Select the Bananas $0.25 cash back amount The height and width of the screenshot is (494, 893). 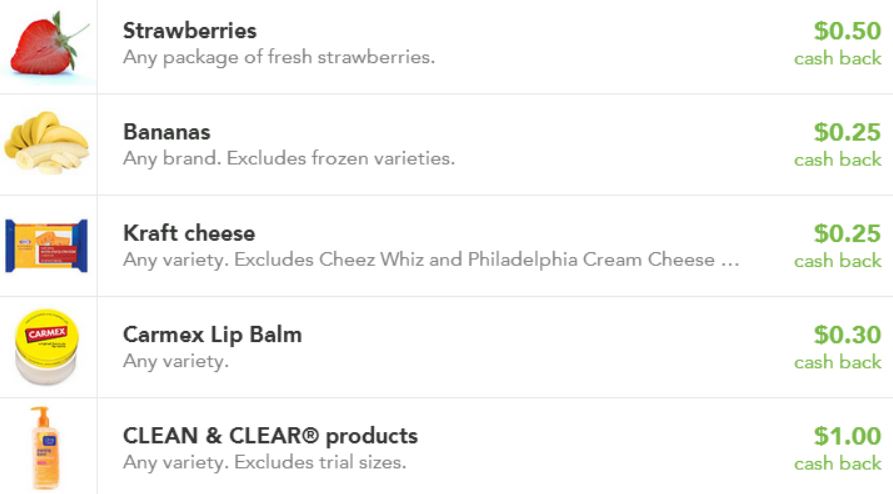coord(847,132)
